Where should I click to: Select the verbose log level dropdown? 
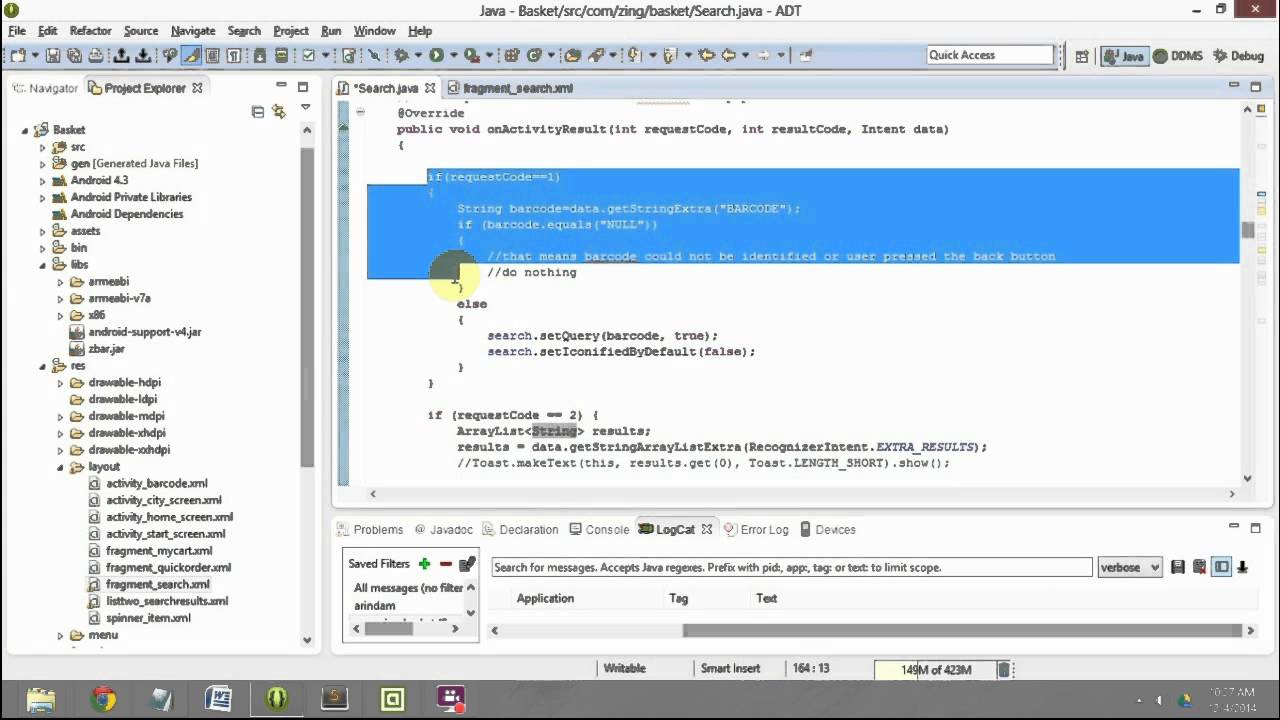[1130, 567]
